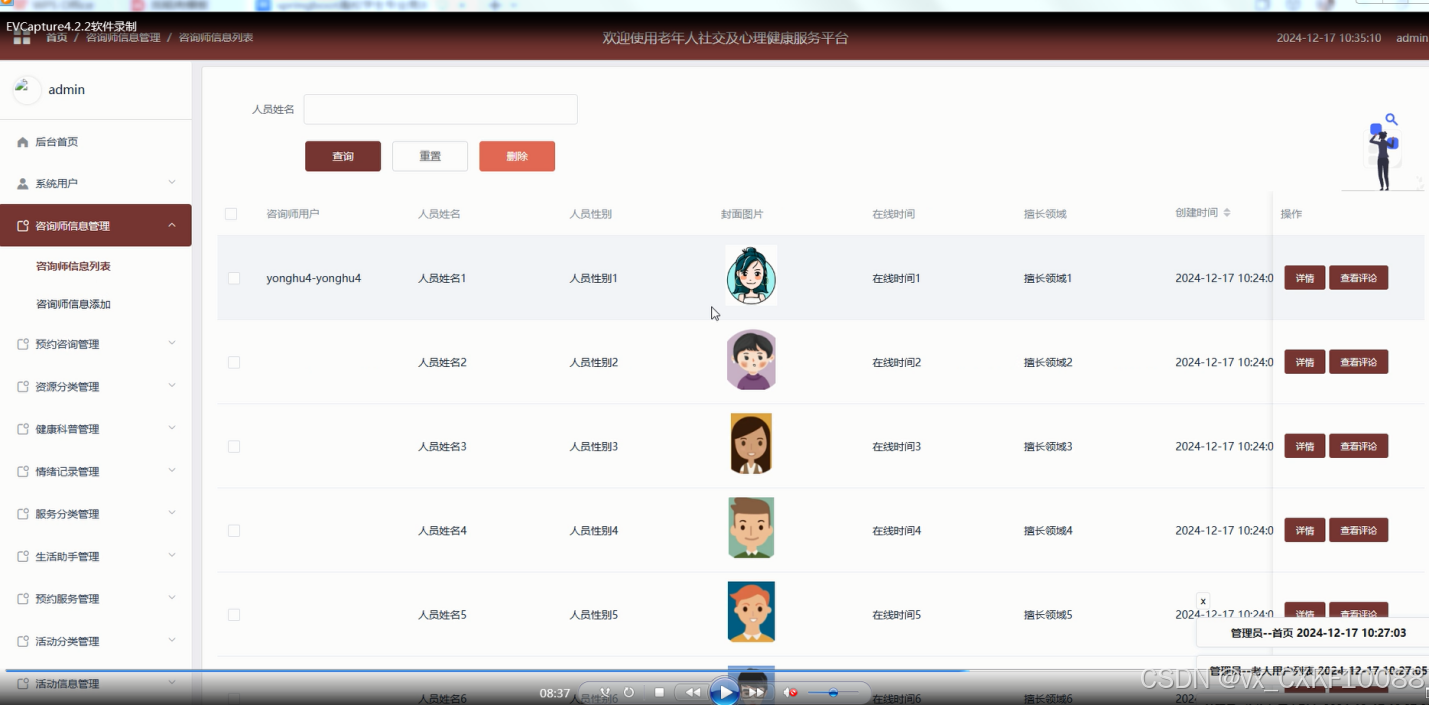Click the 擅长领域3 cell

point(1048,446)
